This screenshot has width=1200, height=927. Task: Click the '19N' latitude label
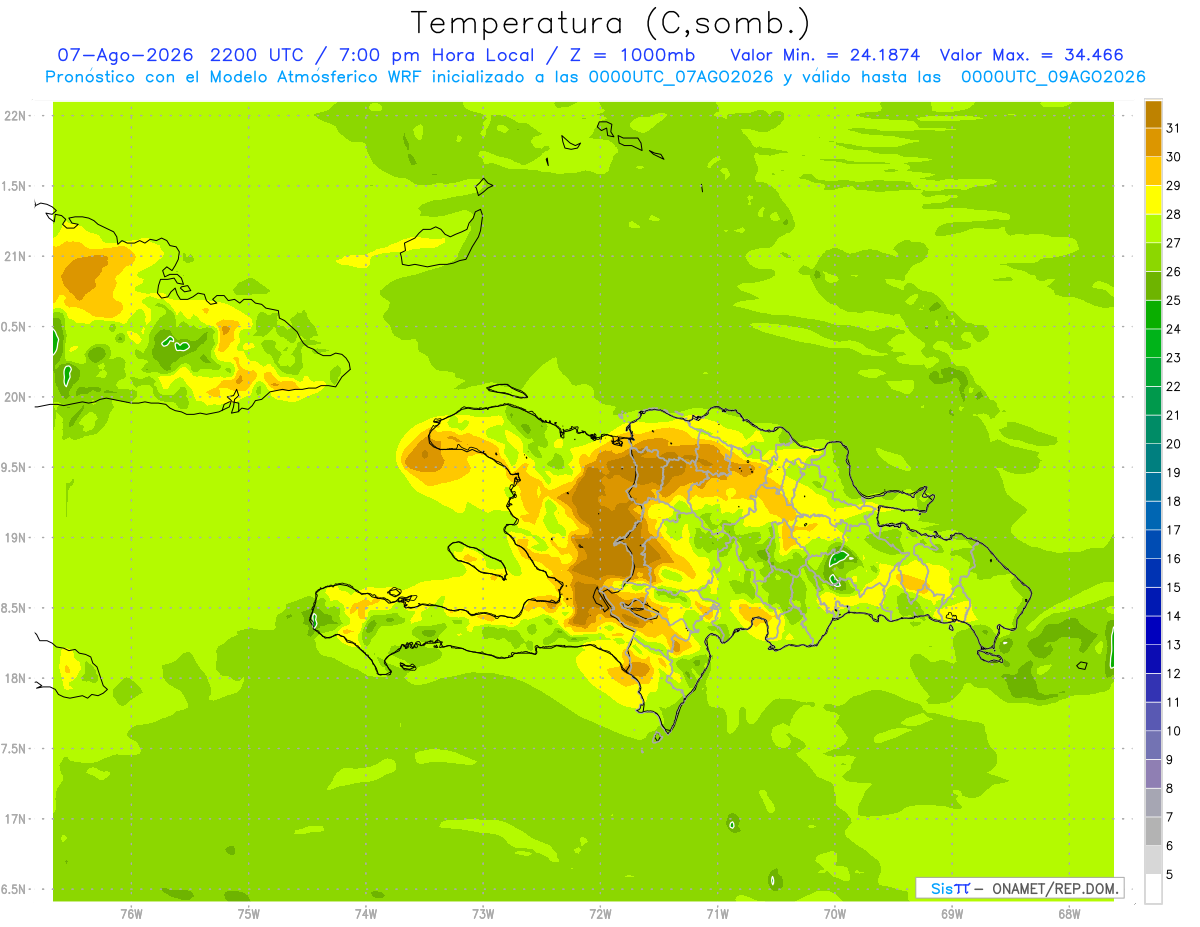14,537
